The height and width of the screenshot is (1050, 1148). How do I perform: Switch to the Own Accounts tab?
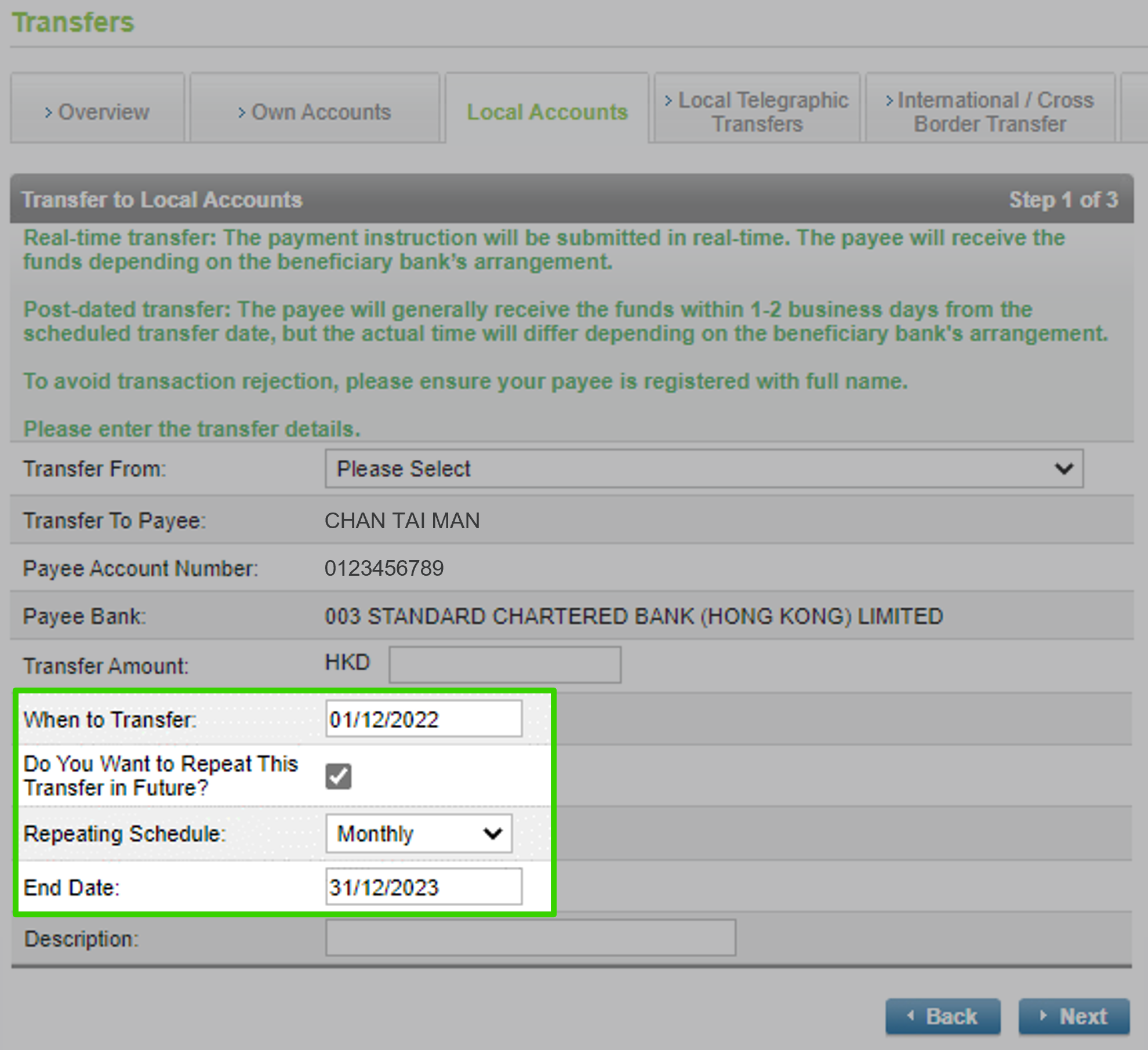point(314,110)
